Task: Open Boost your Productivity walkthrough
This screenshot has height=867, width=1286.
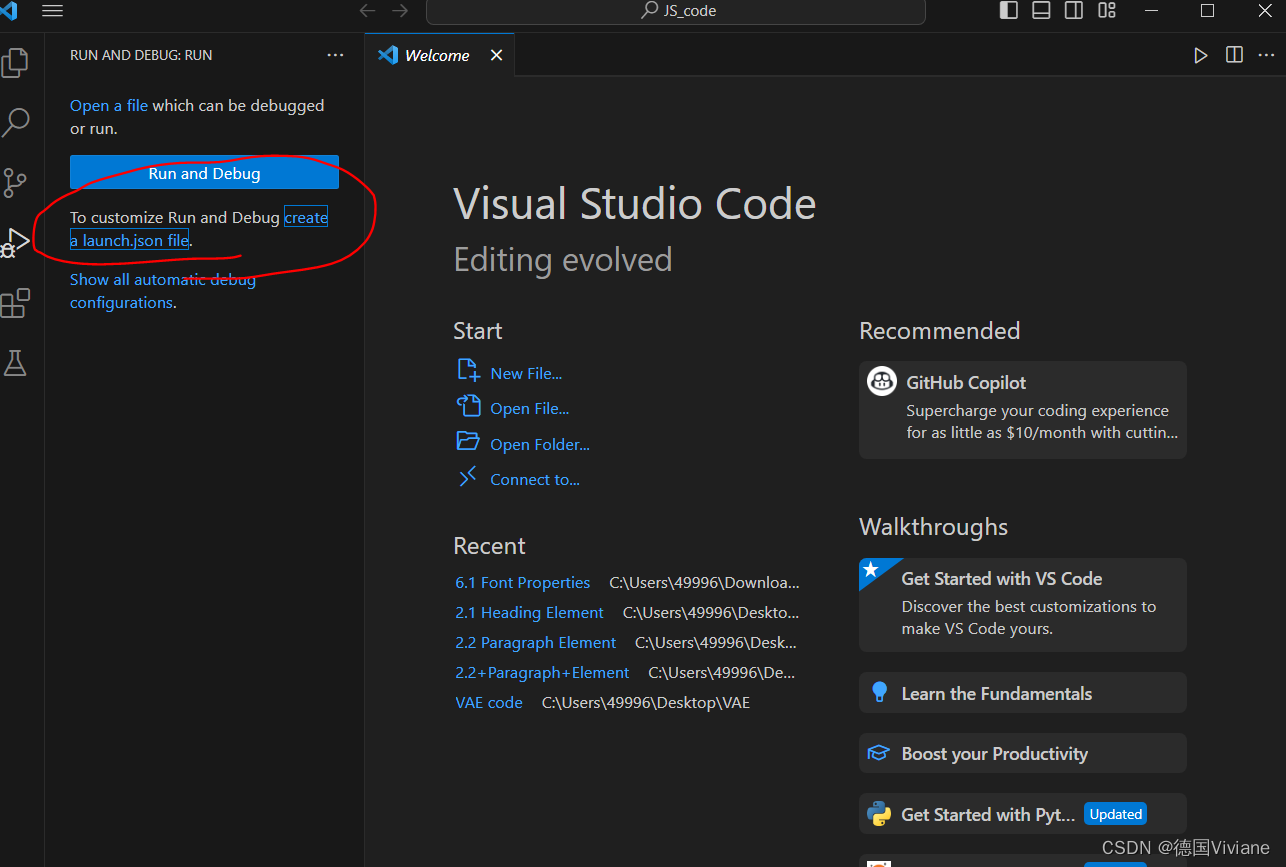Action: tap(1023, 753)
